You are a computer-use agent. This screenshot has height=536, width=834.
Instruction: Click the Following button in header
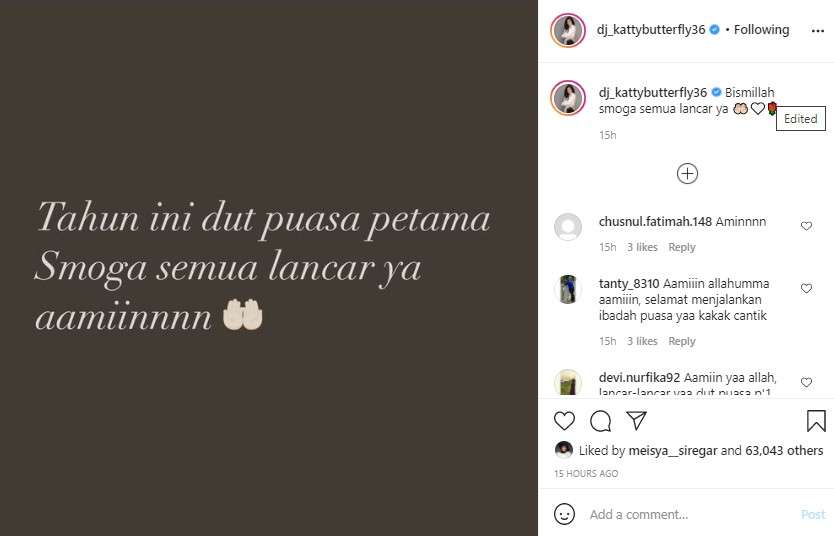pyautogui.click(x=761, y=30)
